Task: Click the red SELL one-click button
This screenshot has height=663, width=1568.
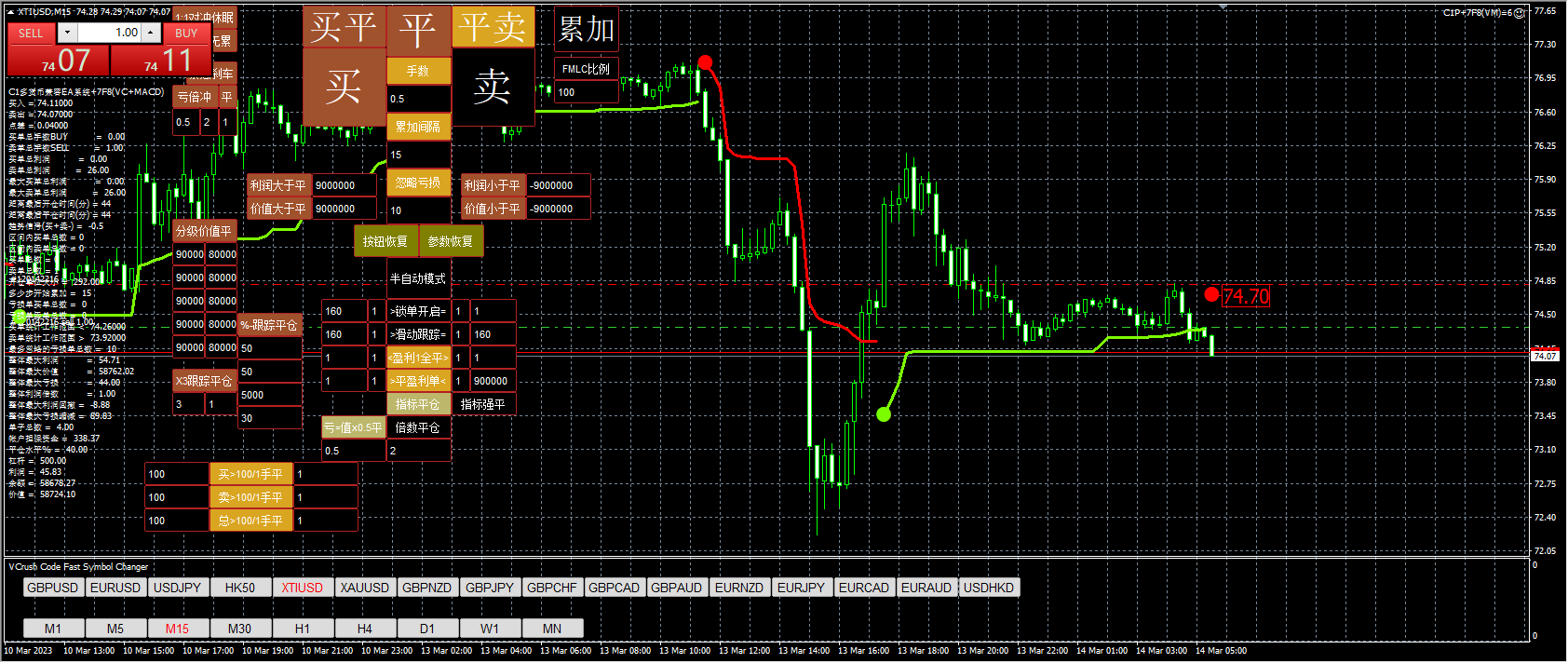Action: (x=31, y=33)
